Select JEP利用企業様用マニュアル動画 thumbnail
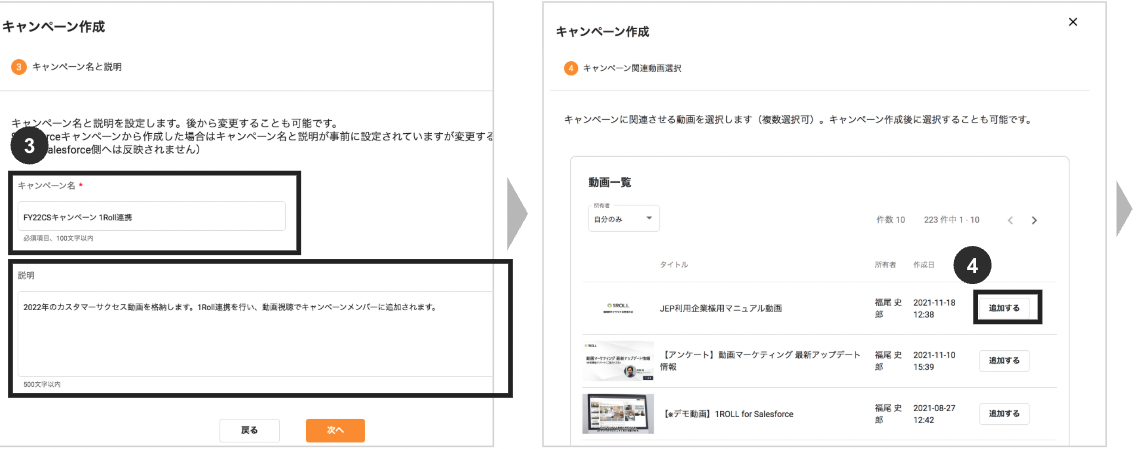 click(x=617, y=308)
